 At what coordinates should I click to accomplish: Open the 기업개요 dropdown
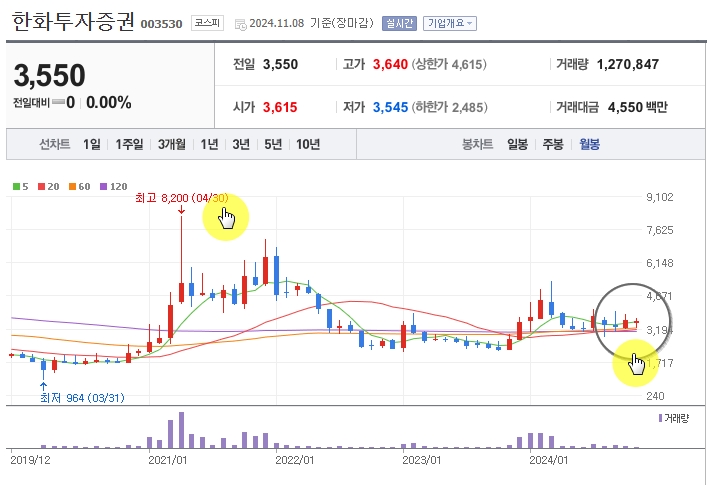tap(450, 23)
